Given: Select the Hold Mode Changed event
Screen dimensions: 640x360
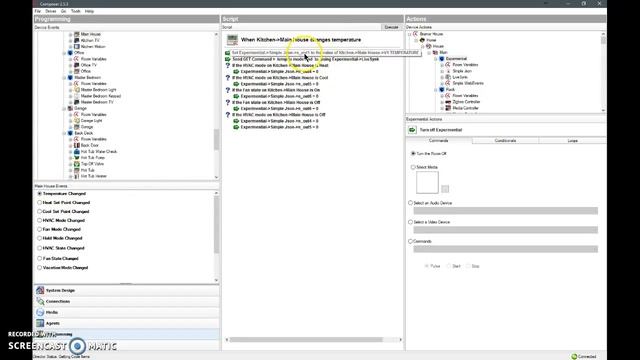Looking at the screenshot, I should tap(40, 238).
